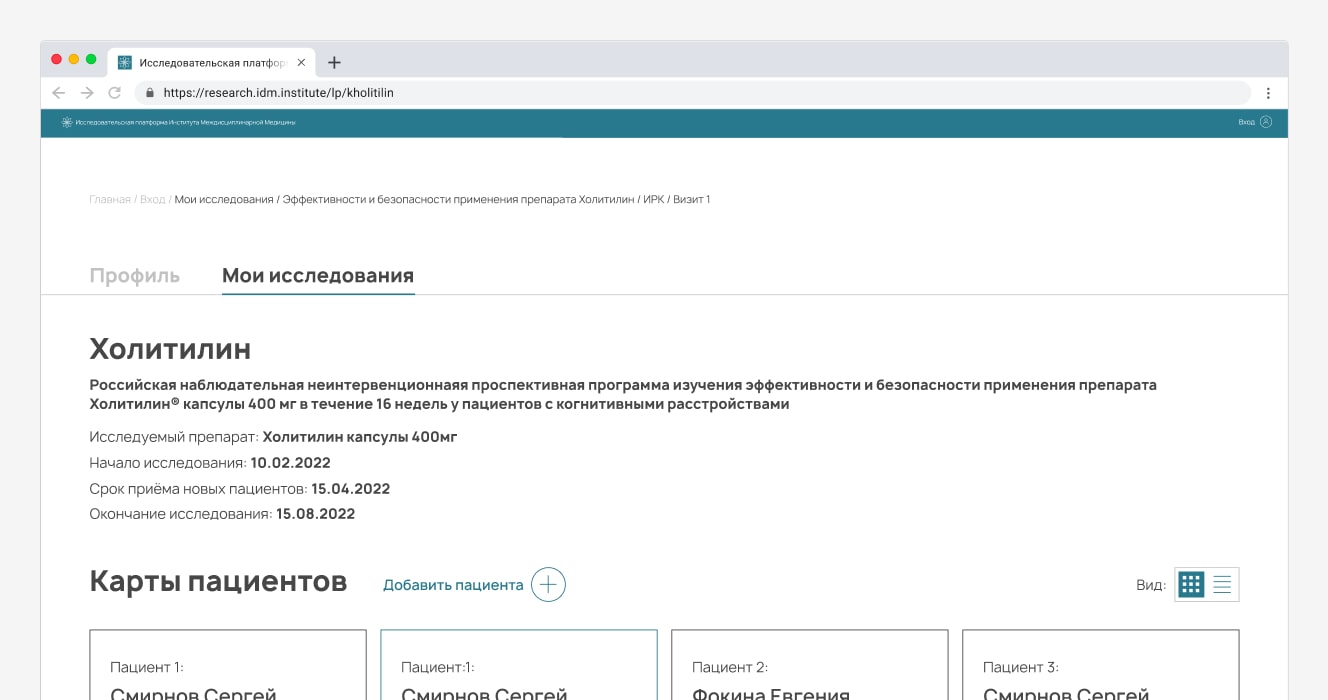Click the Холитилин капсулы 400мг drug name
Viewport: 1328px width, 700px height.
[360, 437]
